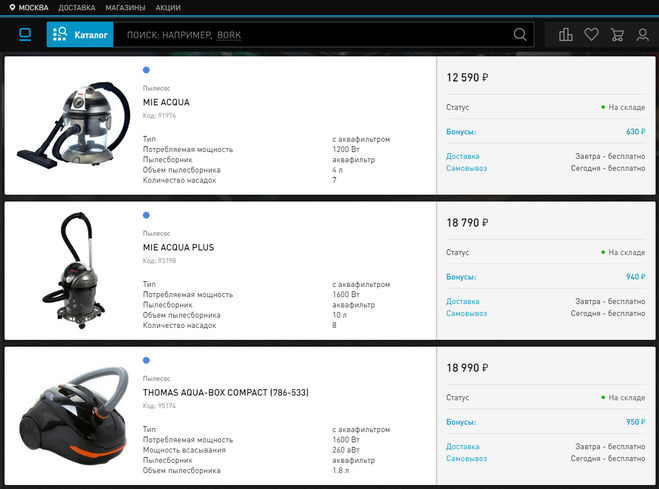Click product code Код: 91976
Image resolution: width=659 pixels, height=489 pixels.
click(159, 116)
